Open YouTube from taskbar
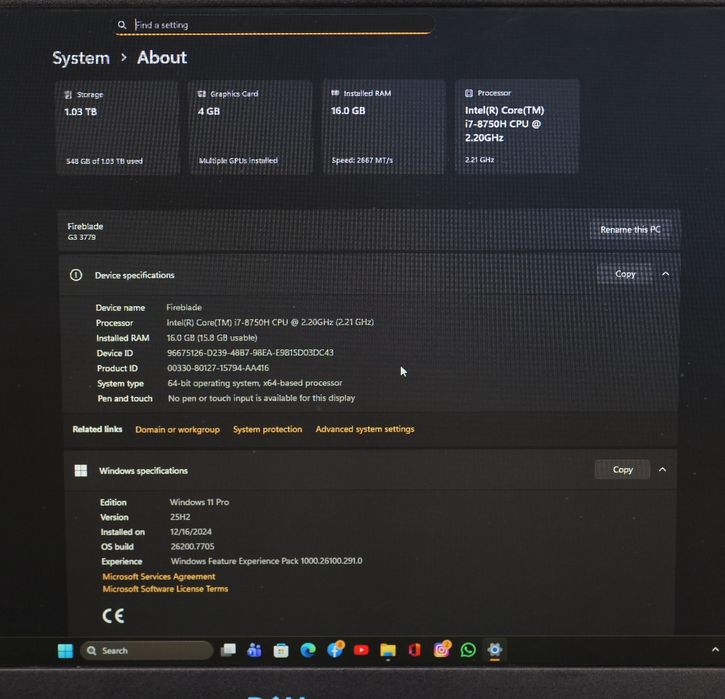Screen dimensions: 725x699 coord(361,650)
